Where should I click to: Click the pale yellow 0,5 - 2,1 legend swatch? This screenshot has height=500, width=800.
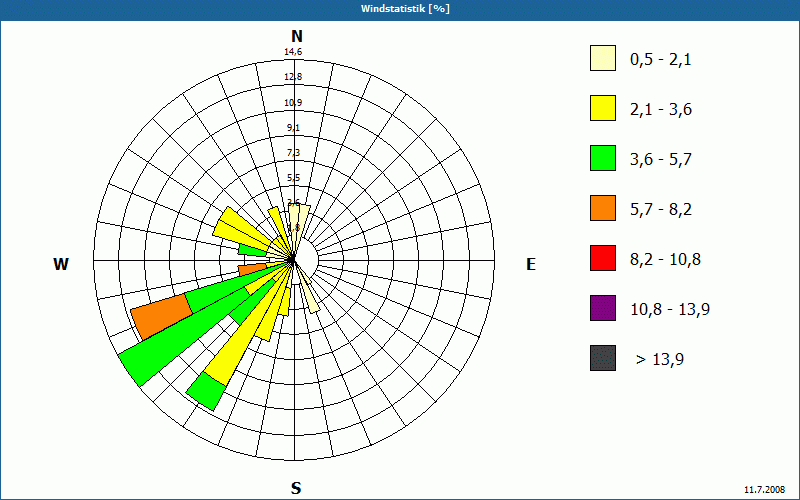(x=603, y=58)
